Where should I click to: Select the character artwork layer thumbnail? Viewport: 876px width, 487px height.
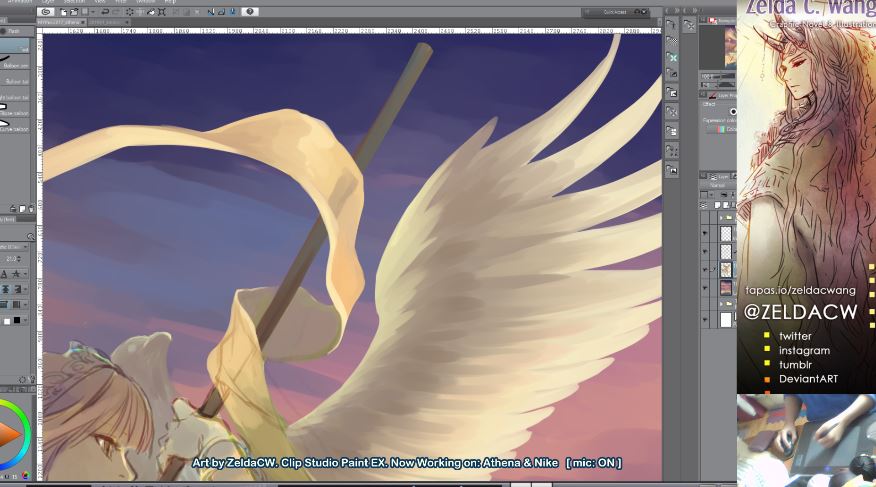coord(726,270)
